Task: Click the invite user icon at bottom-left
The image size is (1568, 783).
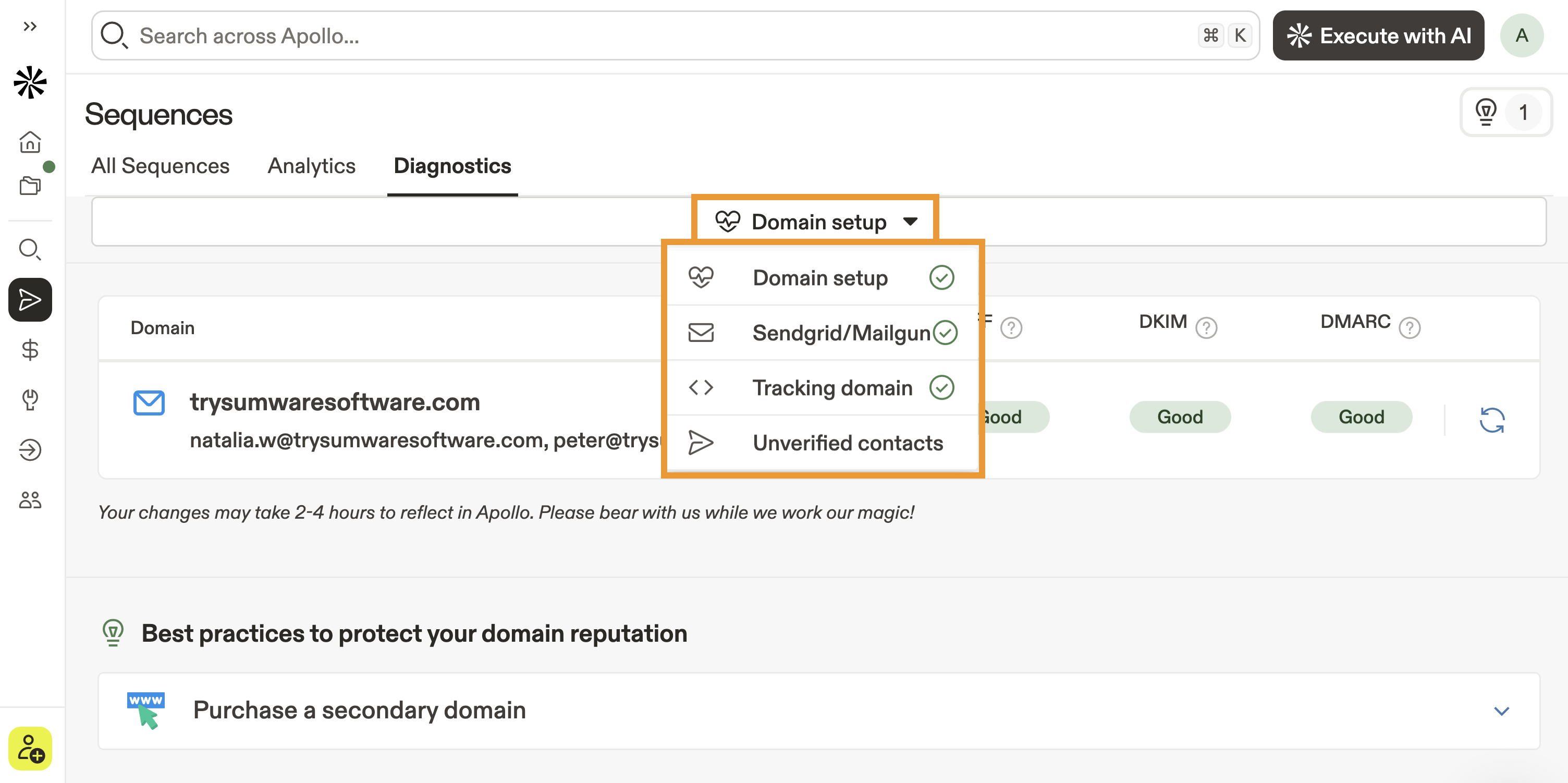Action: 30,748
